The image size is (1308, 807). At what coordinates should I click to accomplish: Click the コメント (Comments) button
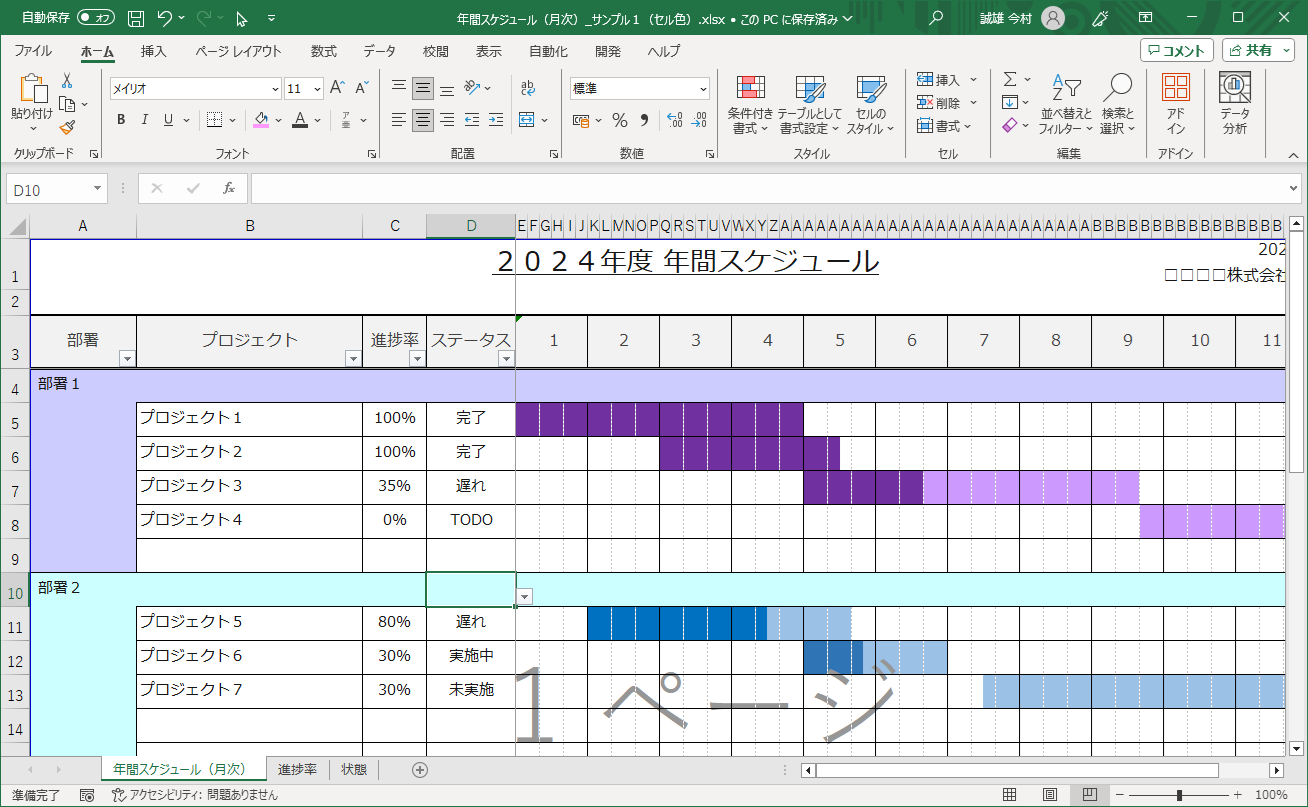[x=1177, y=50]
